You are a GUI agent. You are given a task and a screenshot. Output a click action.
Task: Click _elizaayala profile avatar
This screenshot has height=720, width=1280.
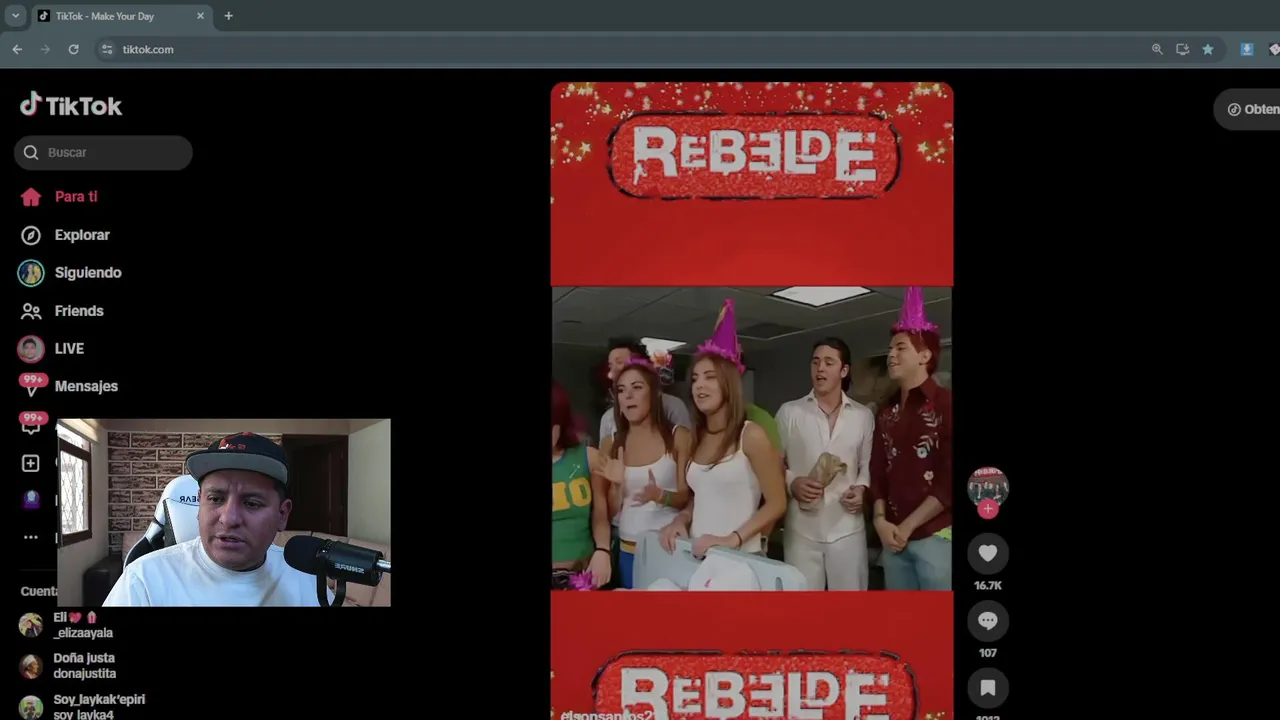(31, 625)
